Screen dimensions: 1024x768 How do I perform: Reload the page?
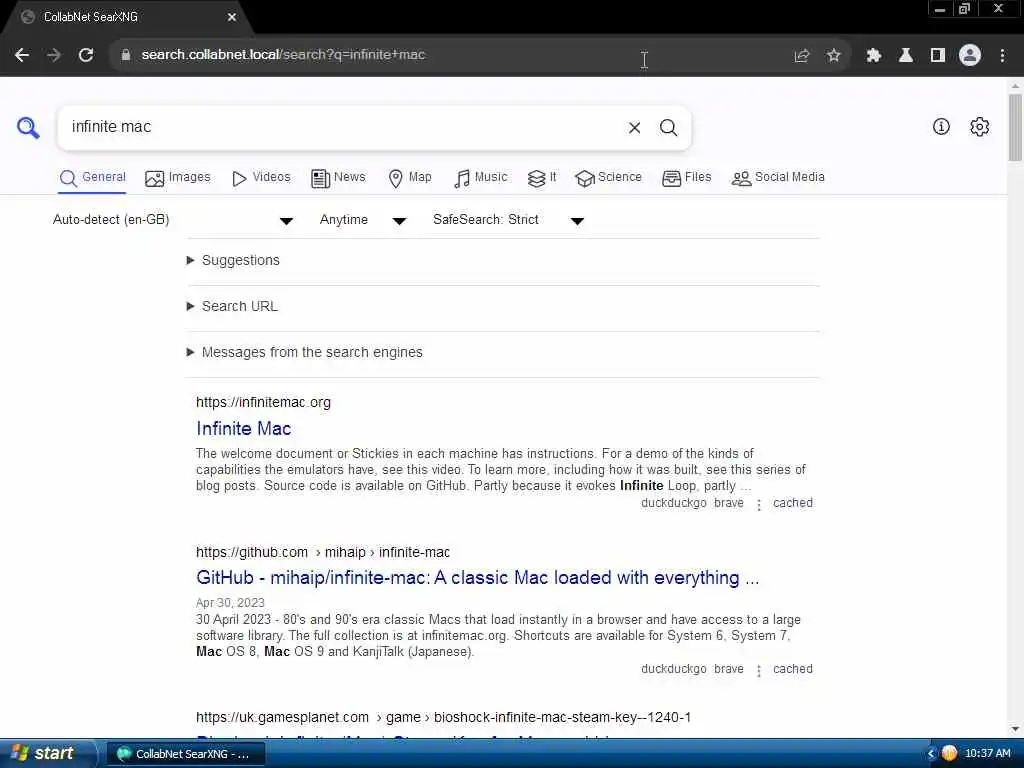pos(86,55)
